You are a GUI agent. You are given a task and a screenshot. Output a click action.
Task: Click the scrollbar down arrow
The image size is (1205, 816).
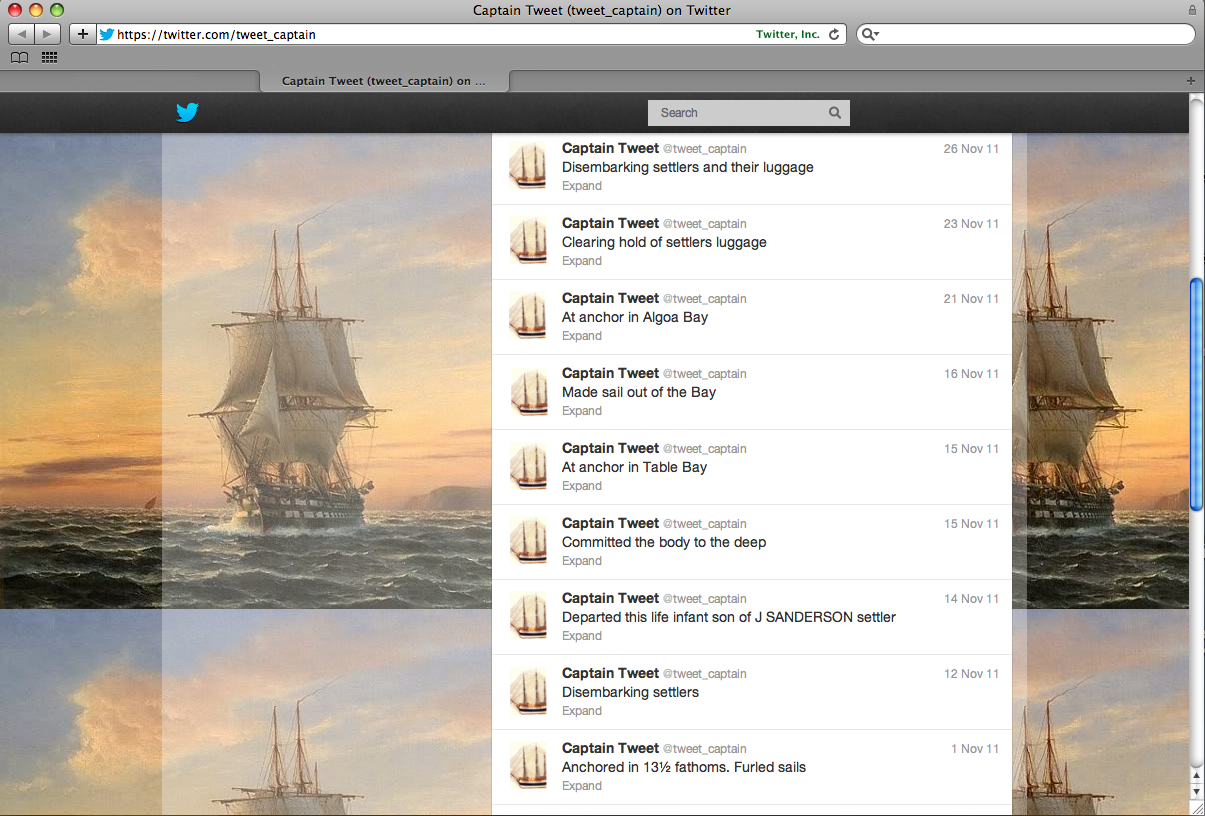pyautogui.click(x=1196, y=791)
